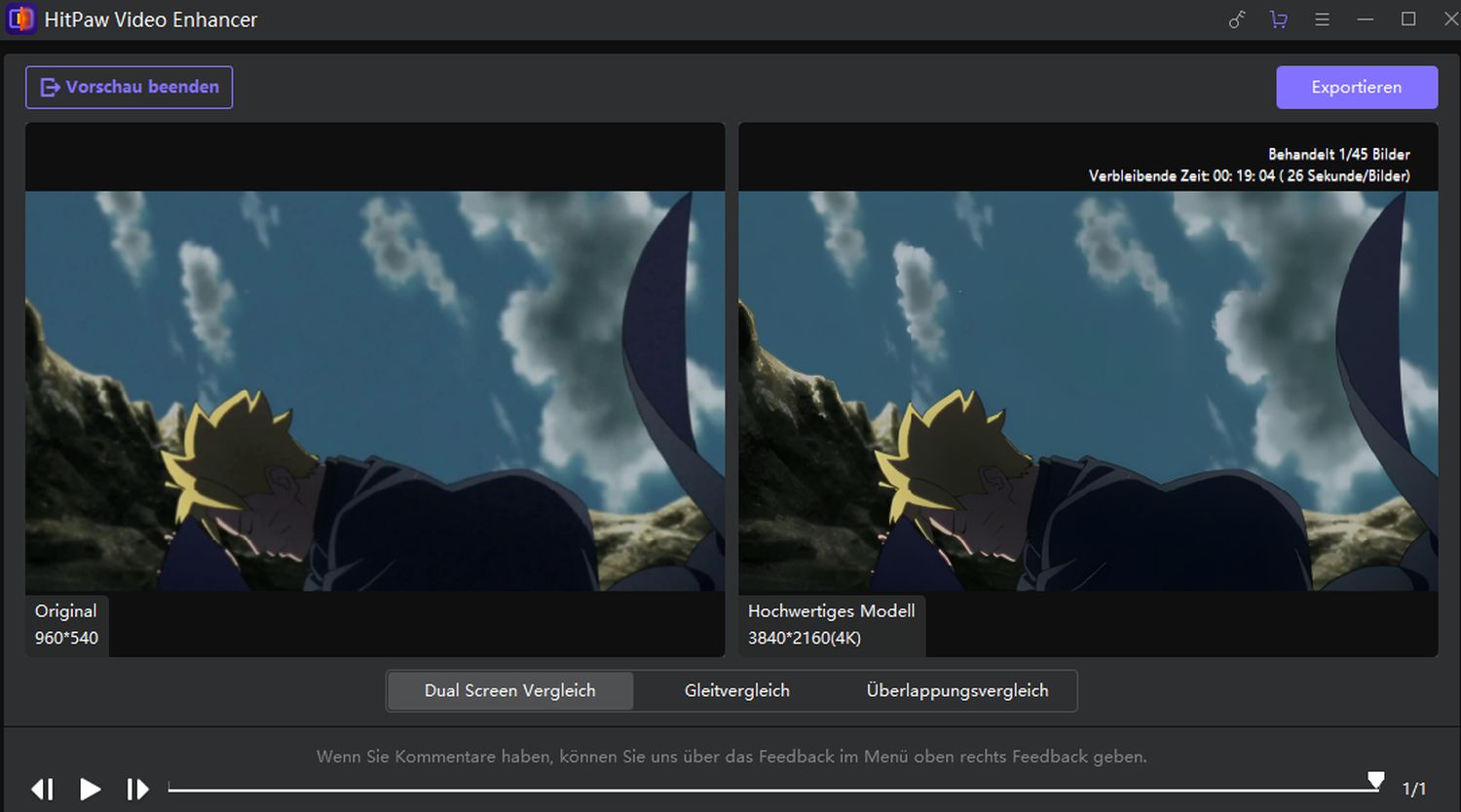
Task: Click the playback slider handle
Action: 1375,781
